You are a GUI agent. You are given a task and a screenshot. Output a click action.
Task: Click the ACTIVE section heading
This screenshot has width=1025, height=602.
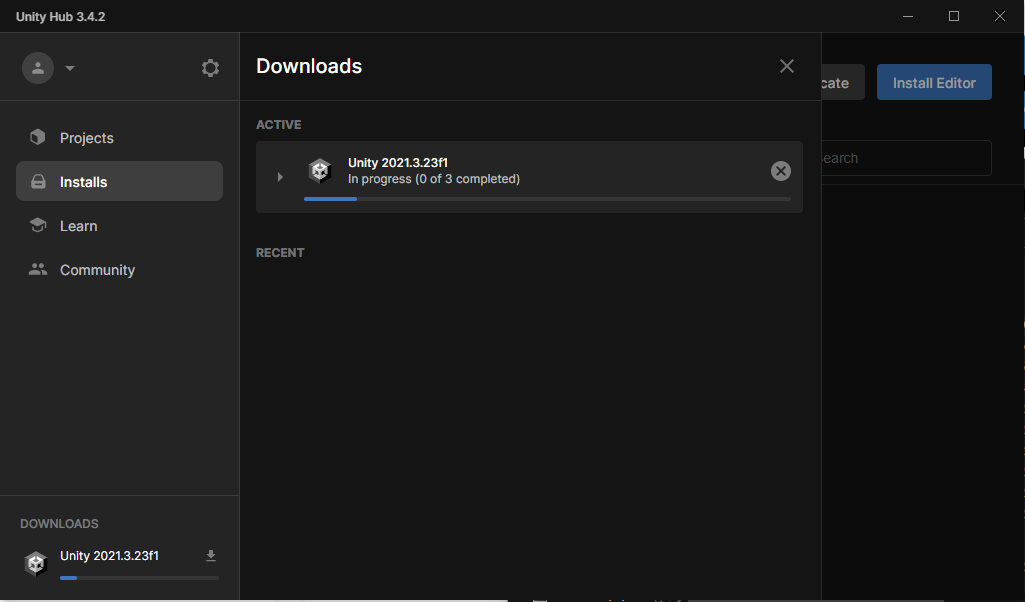[278, 125]
